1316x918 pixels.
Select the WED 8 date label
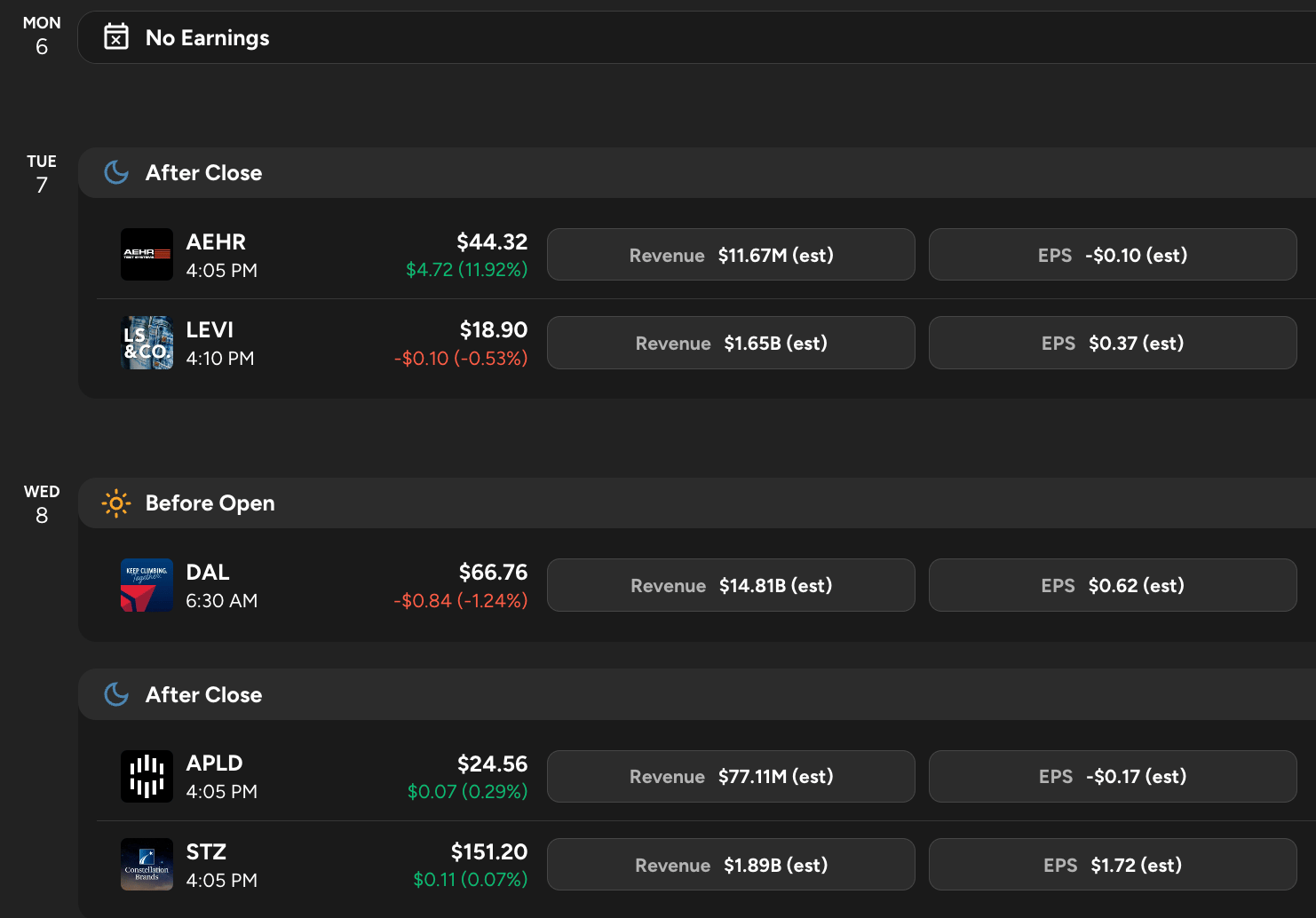click(42, 504)
